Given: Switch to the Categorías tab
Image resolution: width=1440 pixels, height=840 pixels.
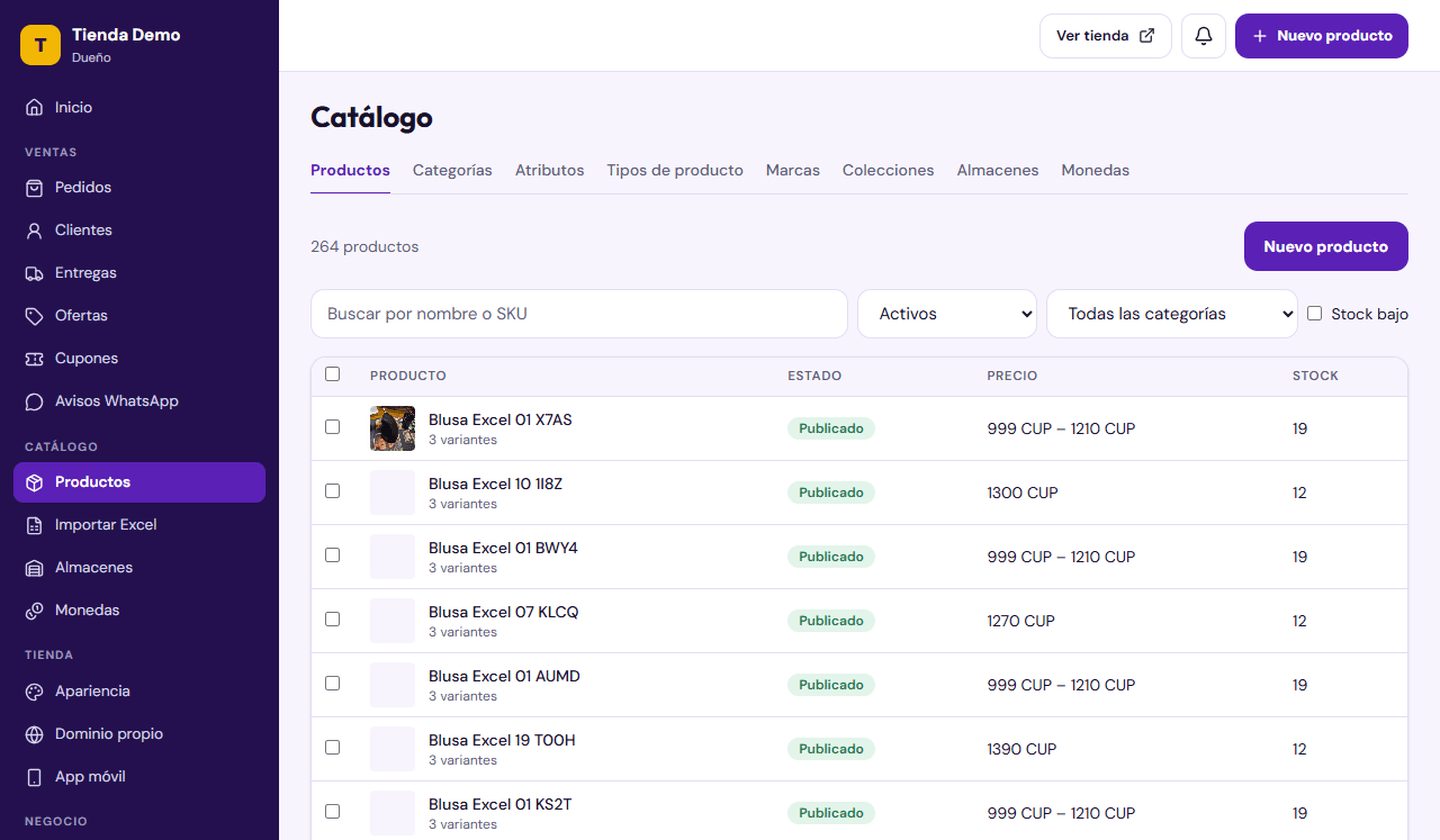Looking at the screenshot, I should point(452,170).
